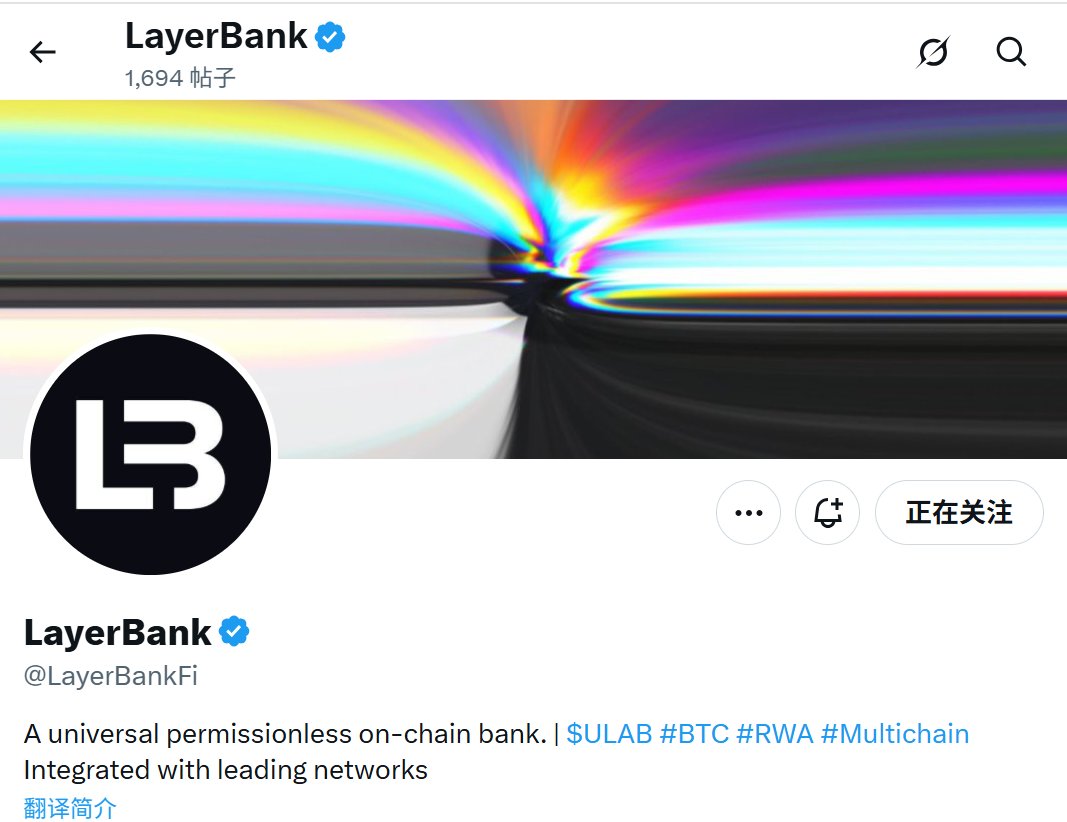Toggle the 正在关注 following button
Image resolution: width=1067 pixels, height=822 pixels.
959,512
